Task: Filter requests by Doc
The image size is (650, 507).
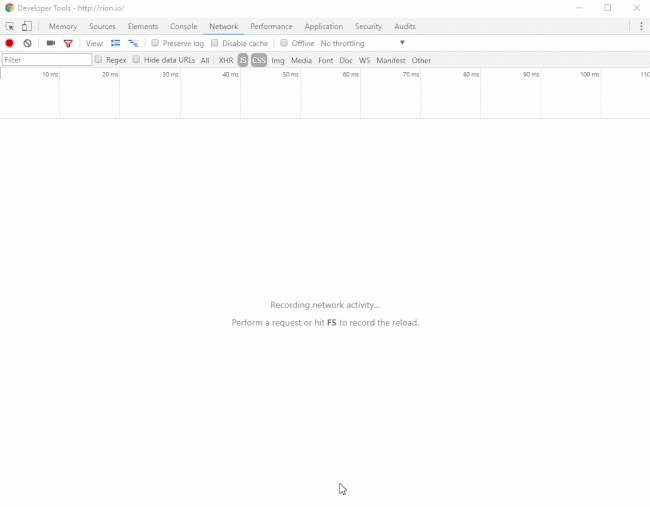Action: pyautogui.click(x=346, y=60)
